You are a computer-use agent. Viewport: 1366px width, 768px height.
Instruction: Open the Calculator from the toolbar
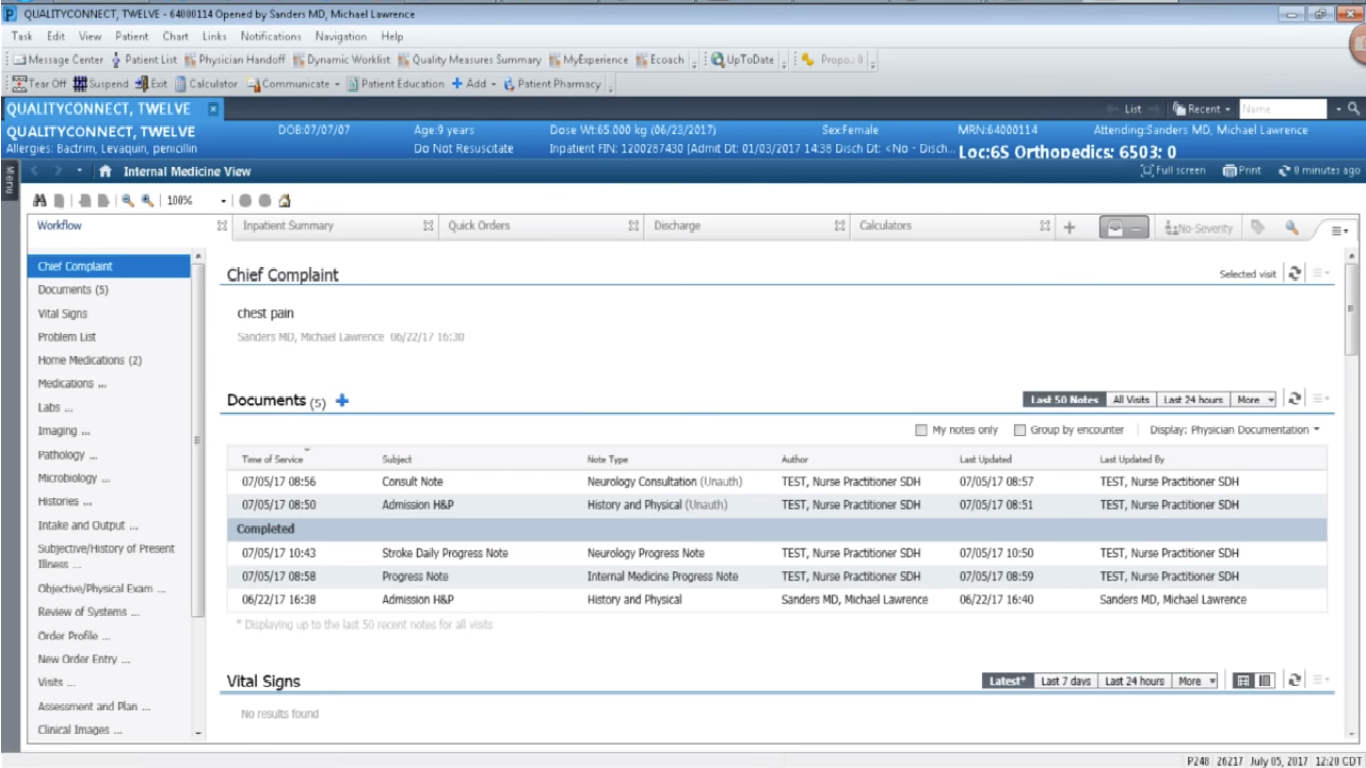pyautogui.click(x=207, y=83)
